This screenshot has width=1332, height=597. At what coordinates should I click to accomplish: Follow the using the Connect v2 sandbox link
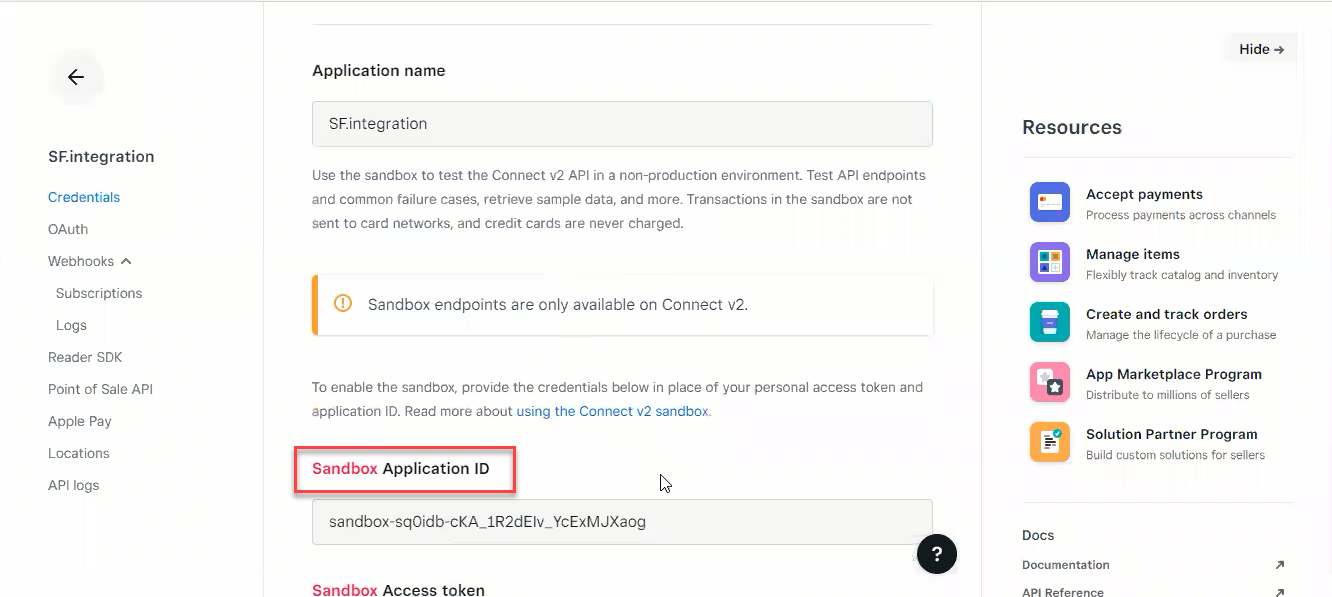pyautogui.click(x=612, y=411)
